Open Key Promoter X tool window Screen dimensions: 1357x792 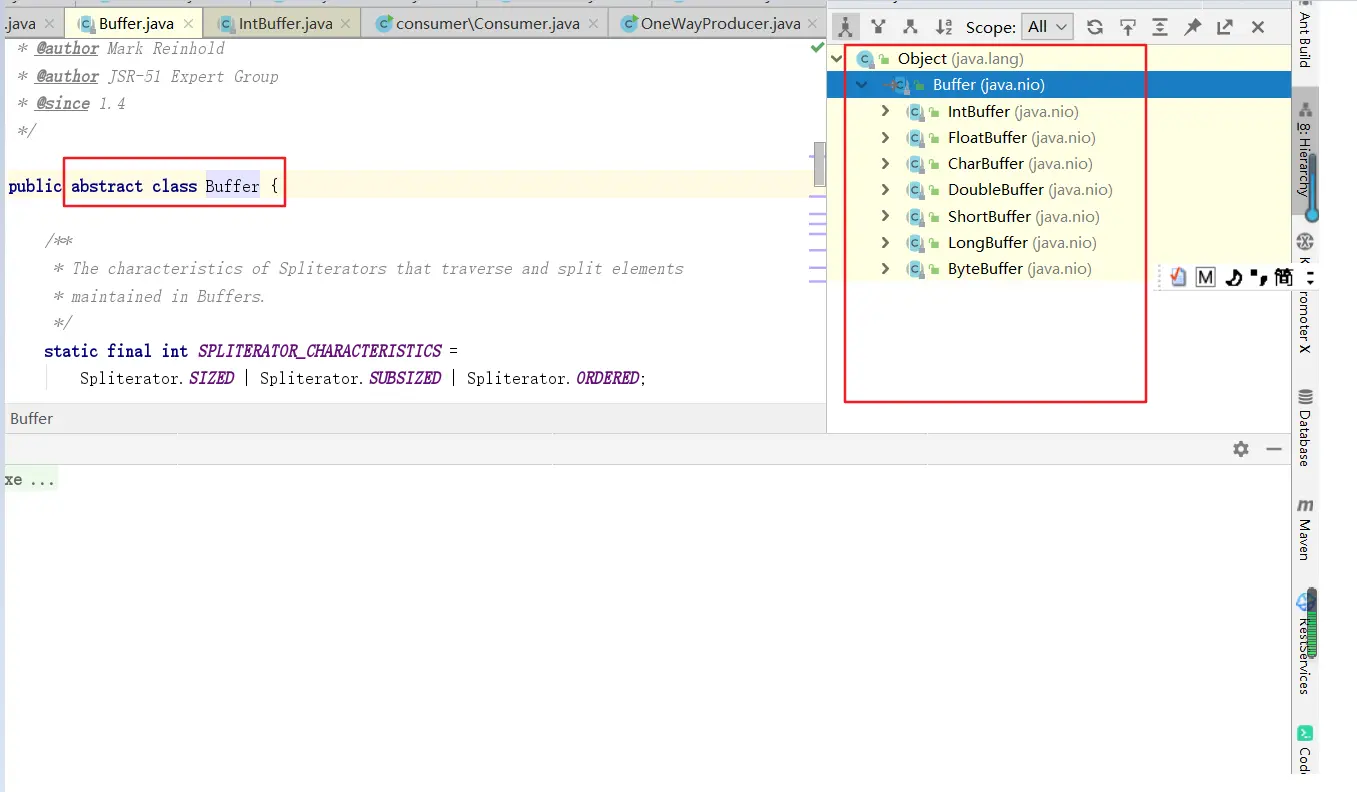(x=1304, y=294)
